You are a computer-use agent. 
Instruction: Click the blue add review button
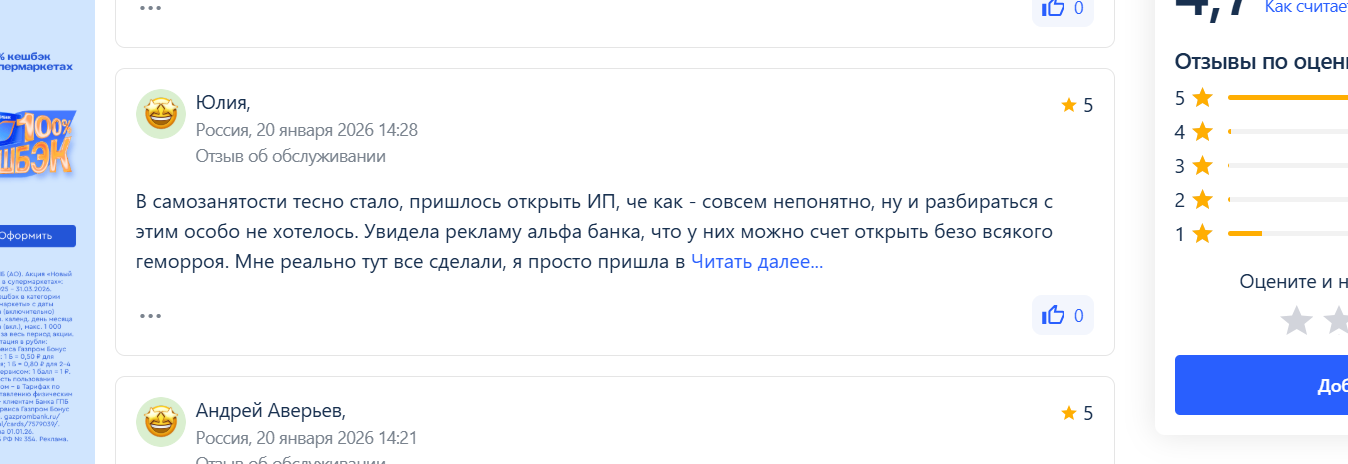1262,385
